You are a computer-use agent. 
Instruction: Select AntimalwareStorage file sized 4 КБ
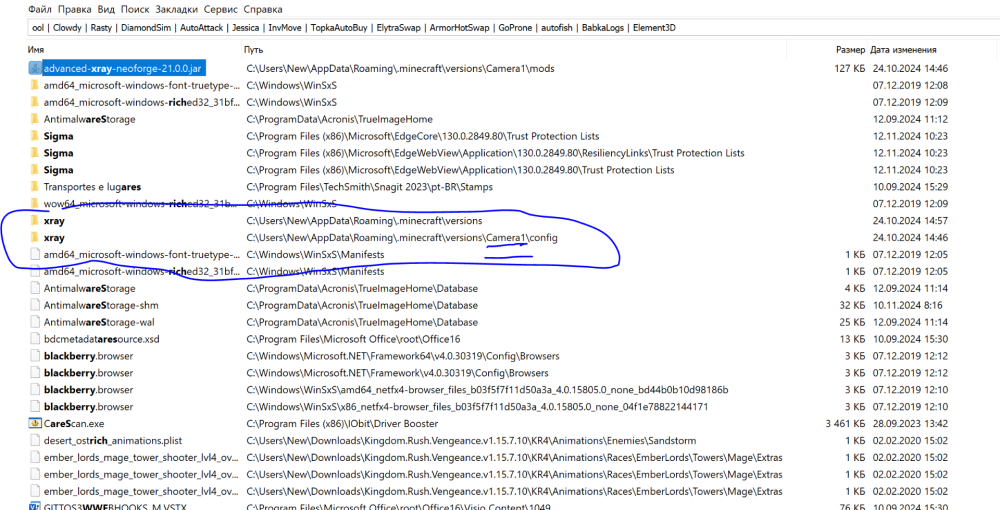pos(89,288)
